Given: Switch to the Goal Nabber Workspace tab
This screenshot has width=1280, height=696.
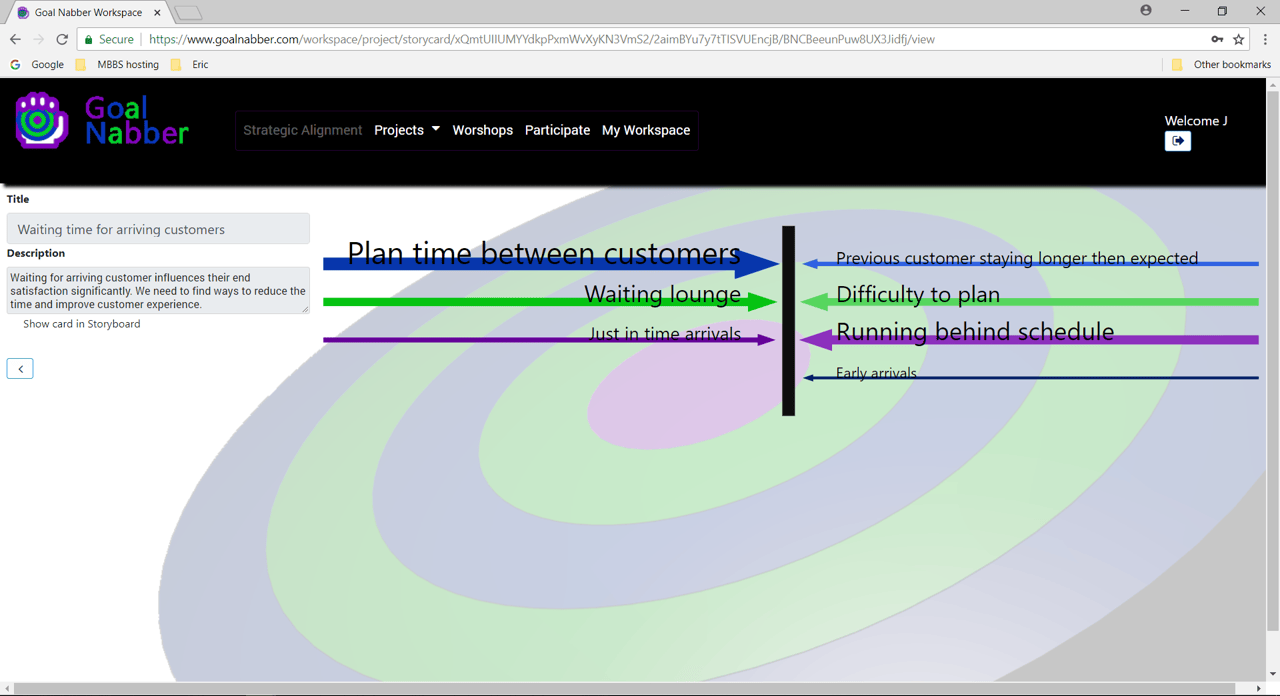Looking at the screenshot, I should pos(88,13).
